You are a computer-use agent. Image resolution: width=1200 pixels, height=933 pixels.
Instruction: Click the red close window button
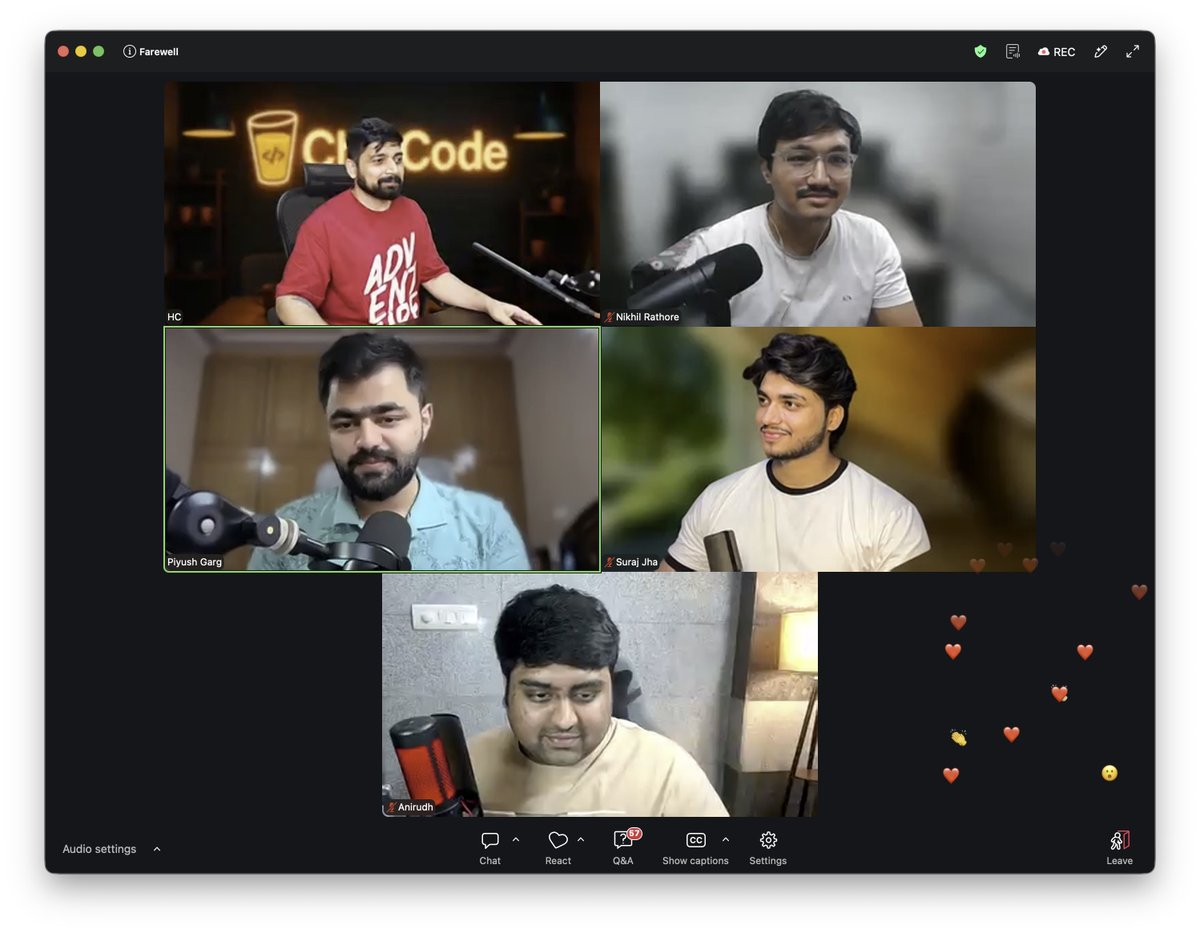[x=63, y=51]
